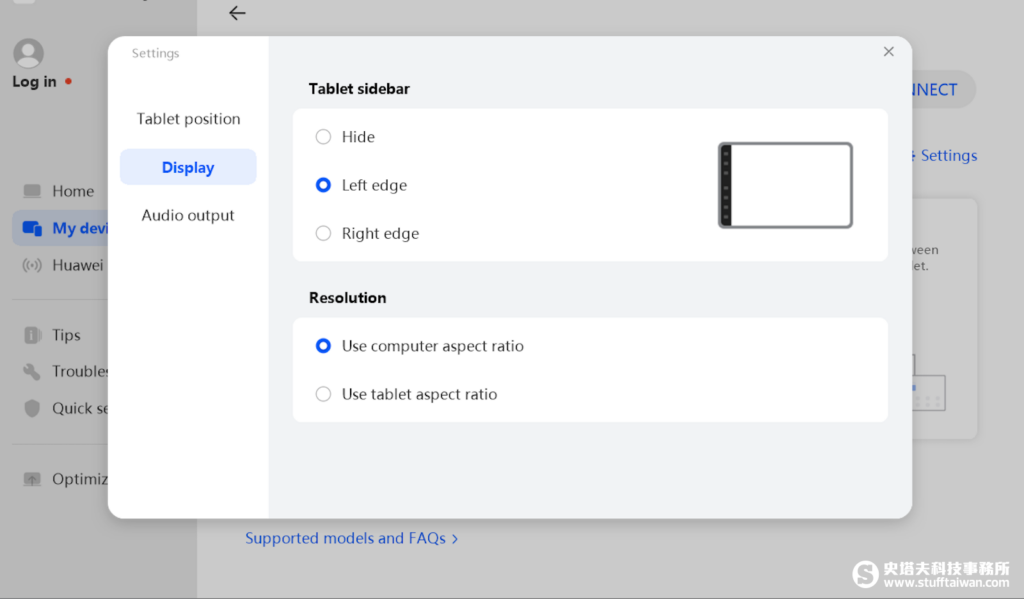Click the Troubleshooting wrench icon
This screenshot has height=599, width=1024.
32,372
